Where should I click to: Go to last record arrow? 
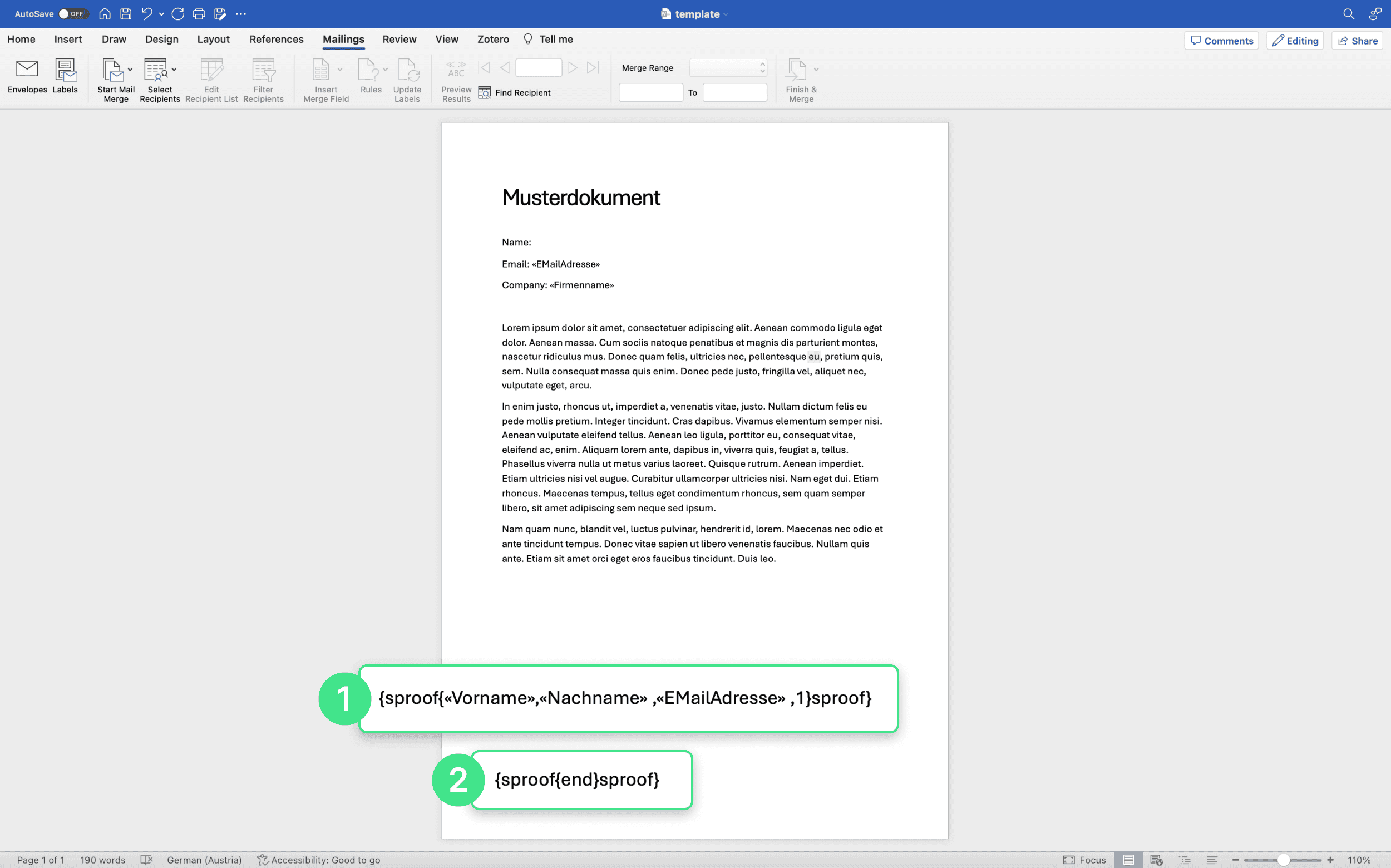click(x=593, y=68)
